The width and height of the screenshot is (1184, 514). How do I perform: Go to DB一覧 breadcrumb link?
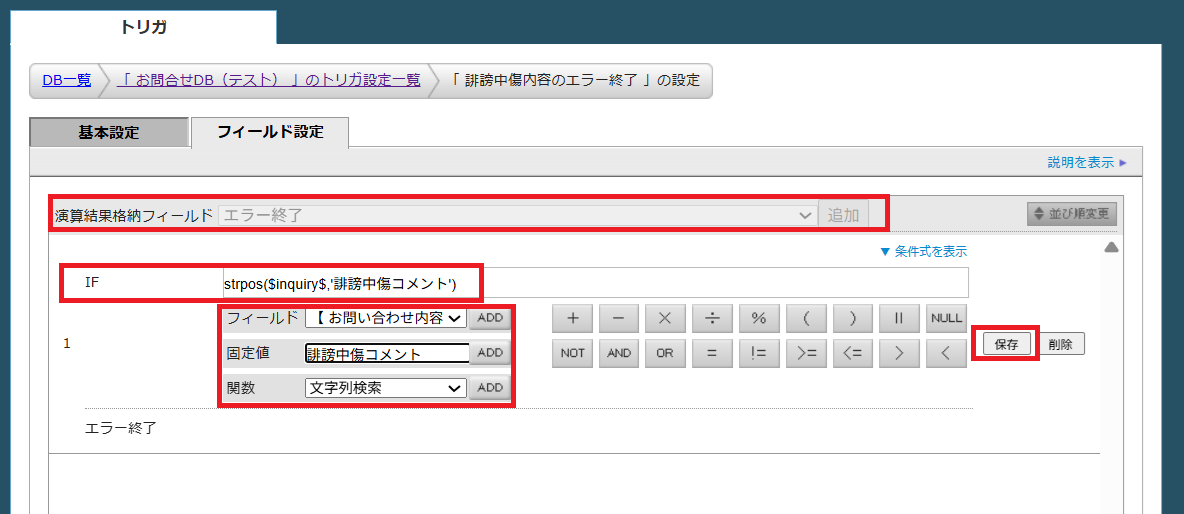(66, 80)
